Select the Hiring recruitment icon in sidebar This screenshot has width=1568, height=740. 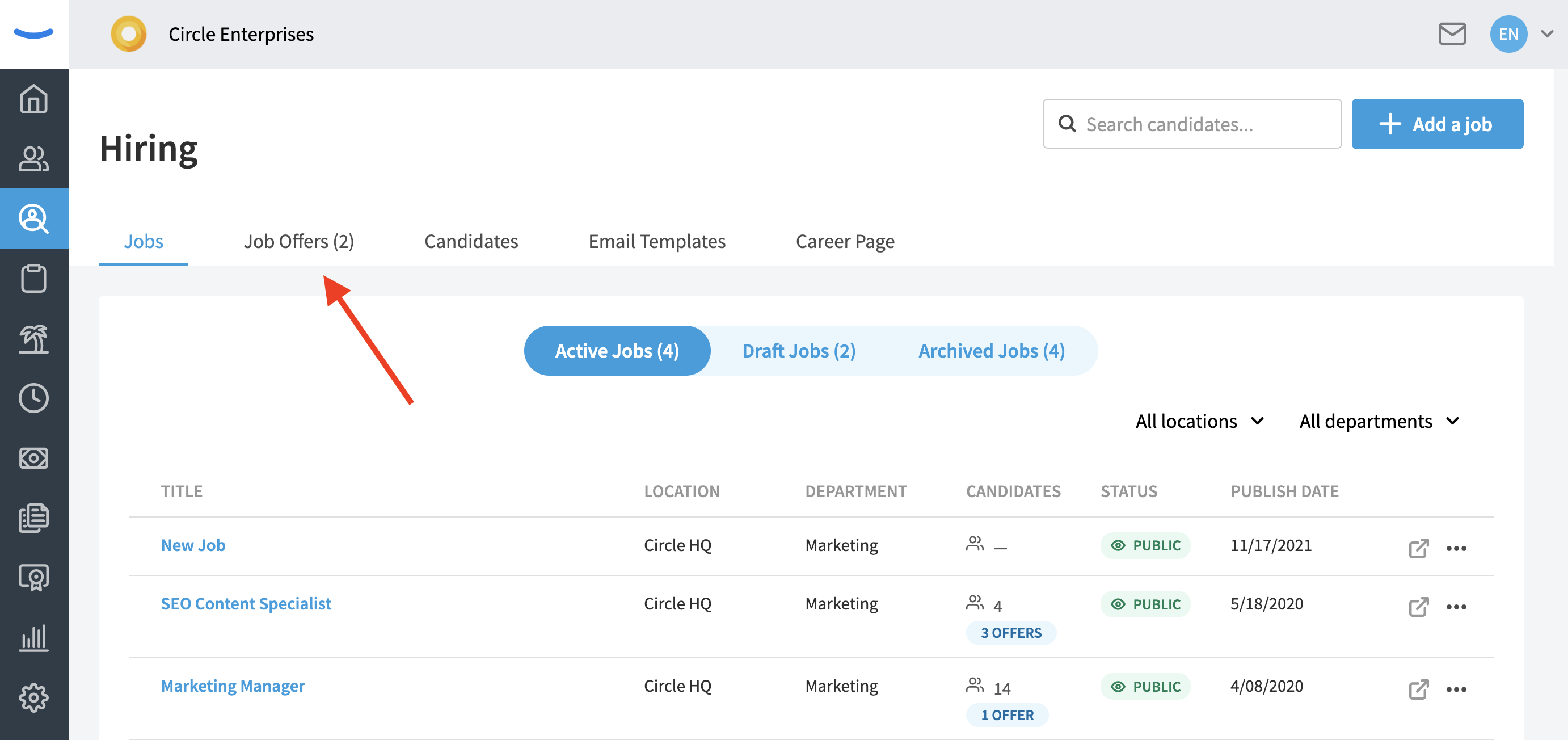coord(33,218)
